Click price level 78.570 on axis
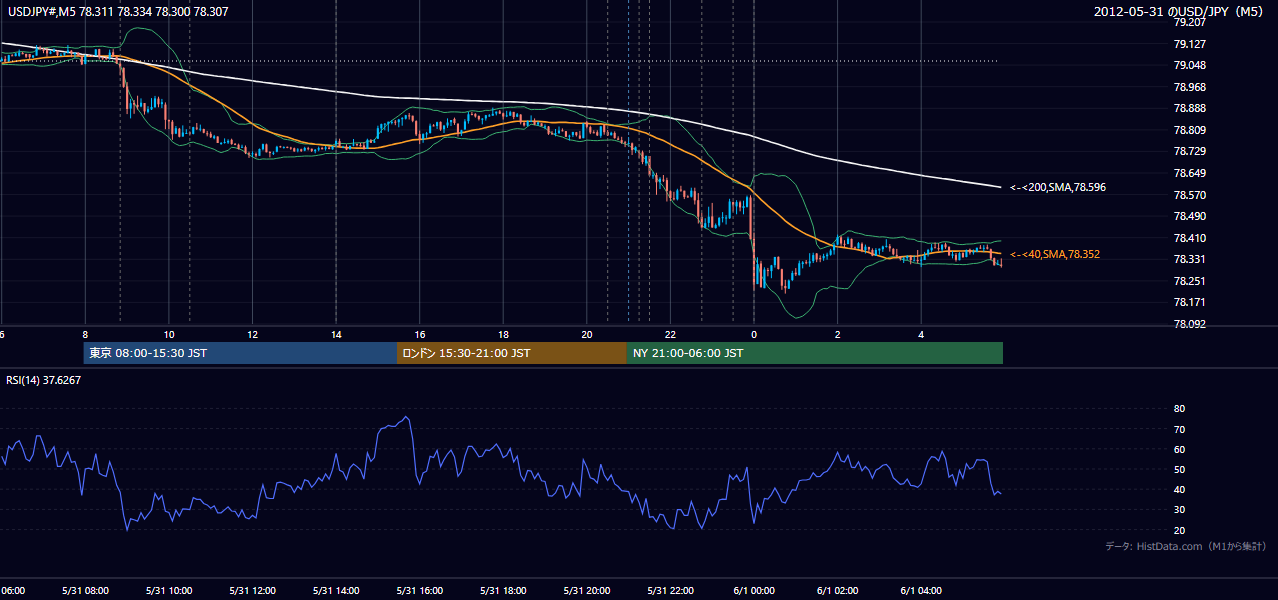Screen dimensions: 1278x600 [1188, 195]
